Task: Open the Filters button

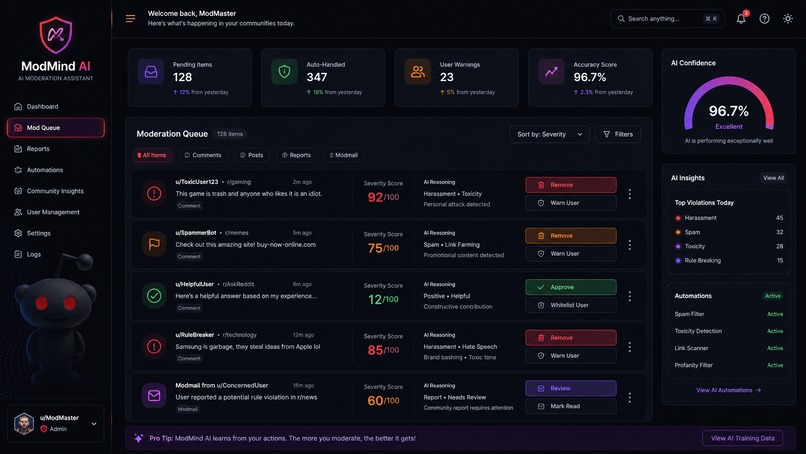Action: pyautogui.click(x=618, y=134)
